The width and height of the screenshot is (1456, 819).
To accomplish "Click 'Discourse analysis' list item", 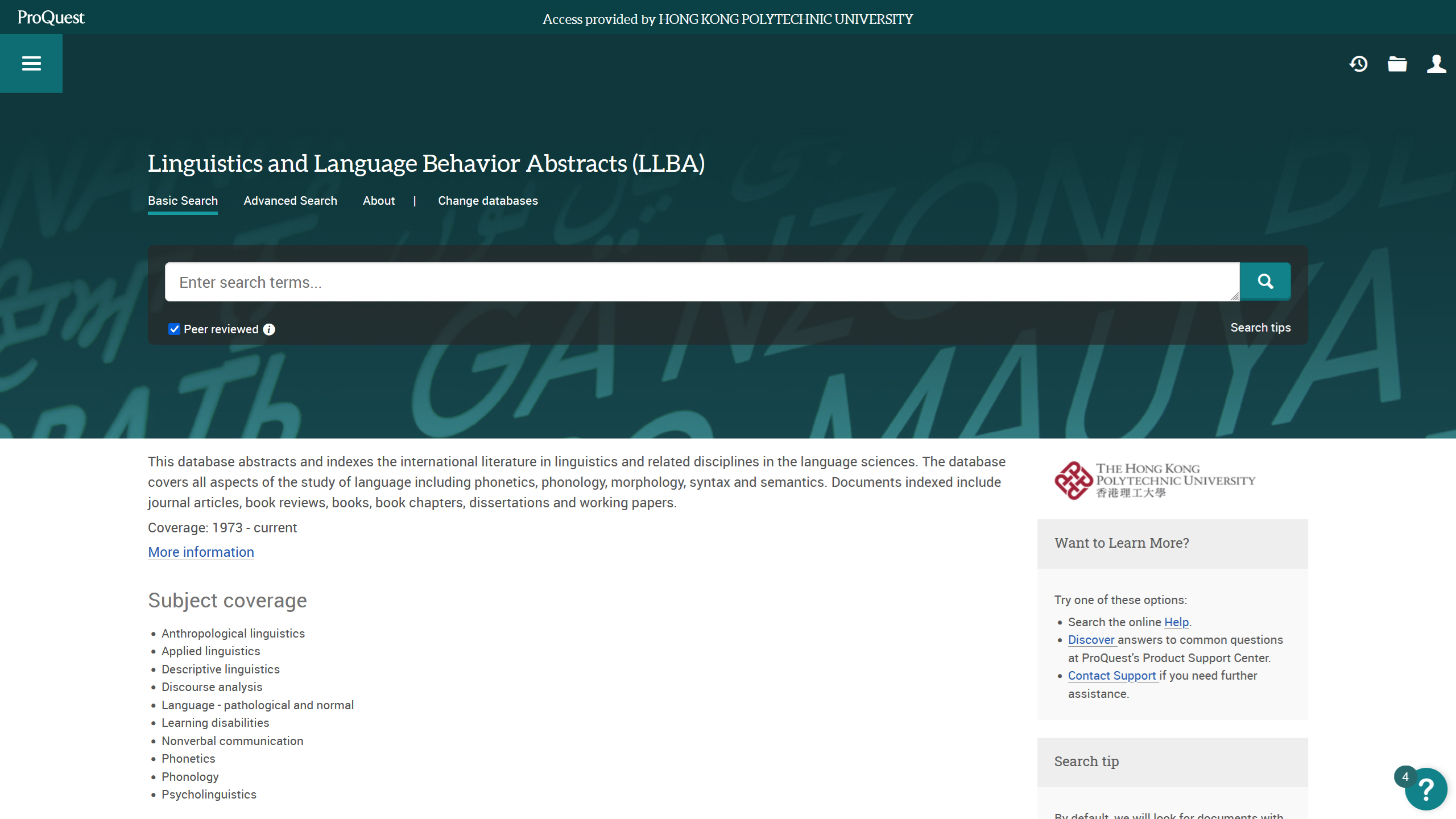I will [212, 687].
